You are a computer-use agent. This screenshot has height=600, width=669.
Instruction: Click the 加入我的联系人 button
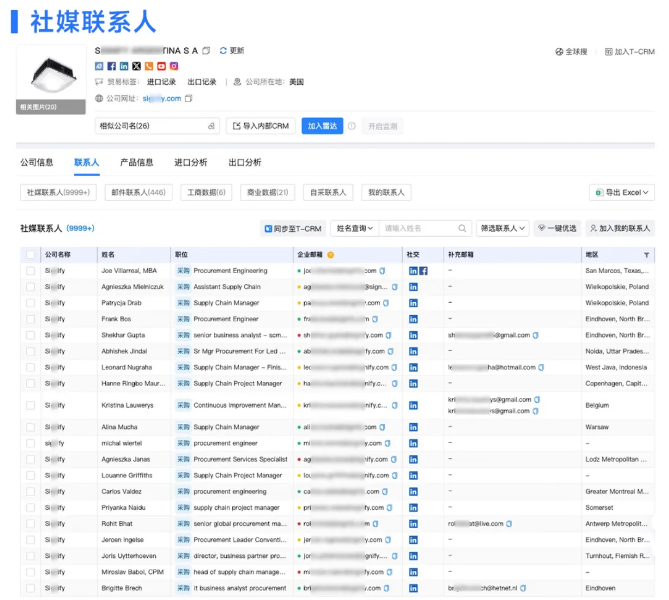pos(620,228)
